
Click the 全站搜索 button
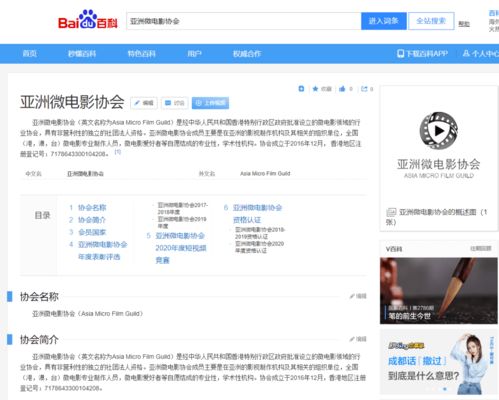click(431, 21)
